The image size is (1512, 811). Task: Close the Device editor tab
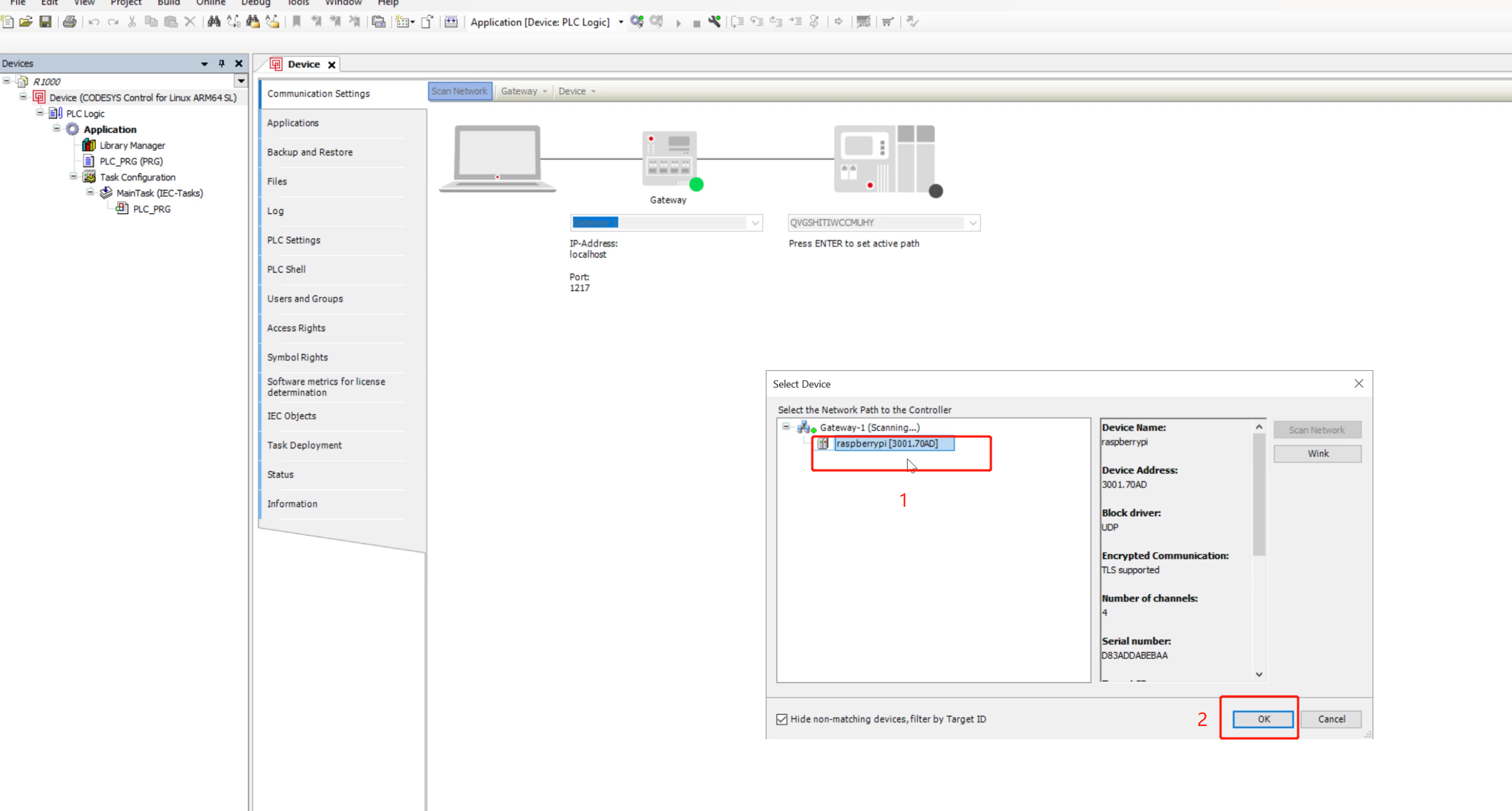pos(332,64)
